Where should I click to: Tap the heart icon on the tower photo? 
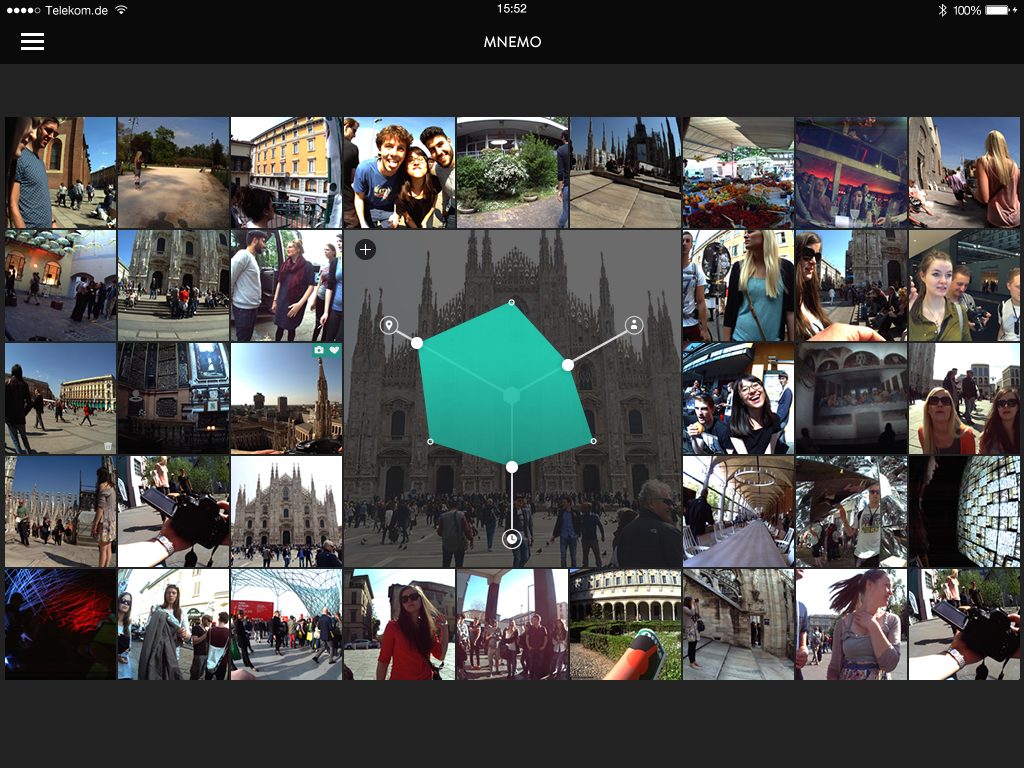pyautogui.click(x=334, y=350)
